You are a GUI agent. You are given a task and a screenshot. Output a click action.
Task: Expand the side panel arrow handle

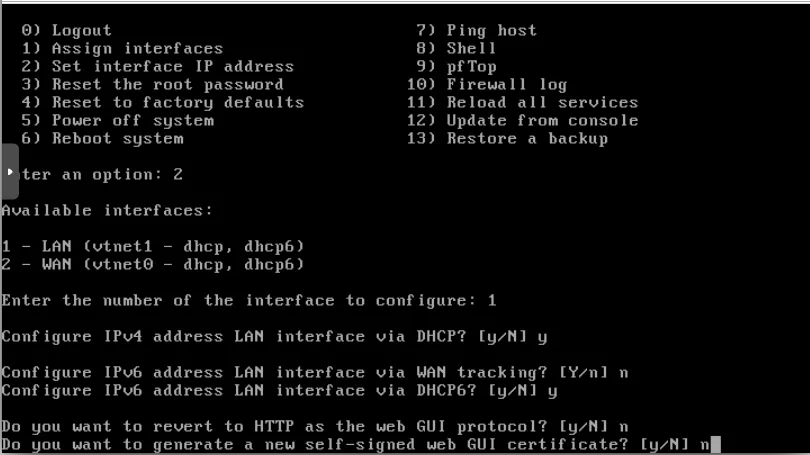(9, 172)
